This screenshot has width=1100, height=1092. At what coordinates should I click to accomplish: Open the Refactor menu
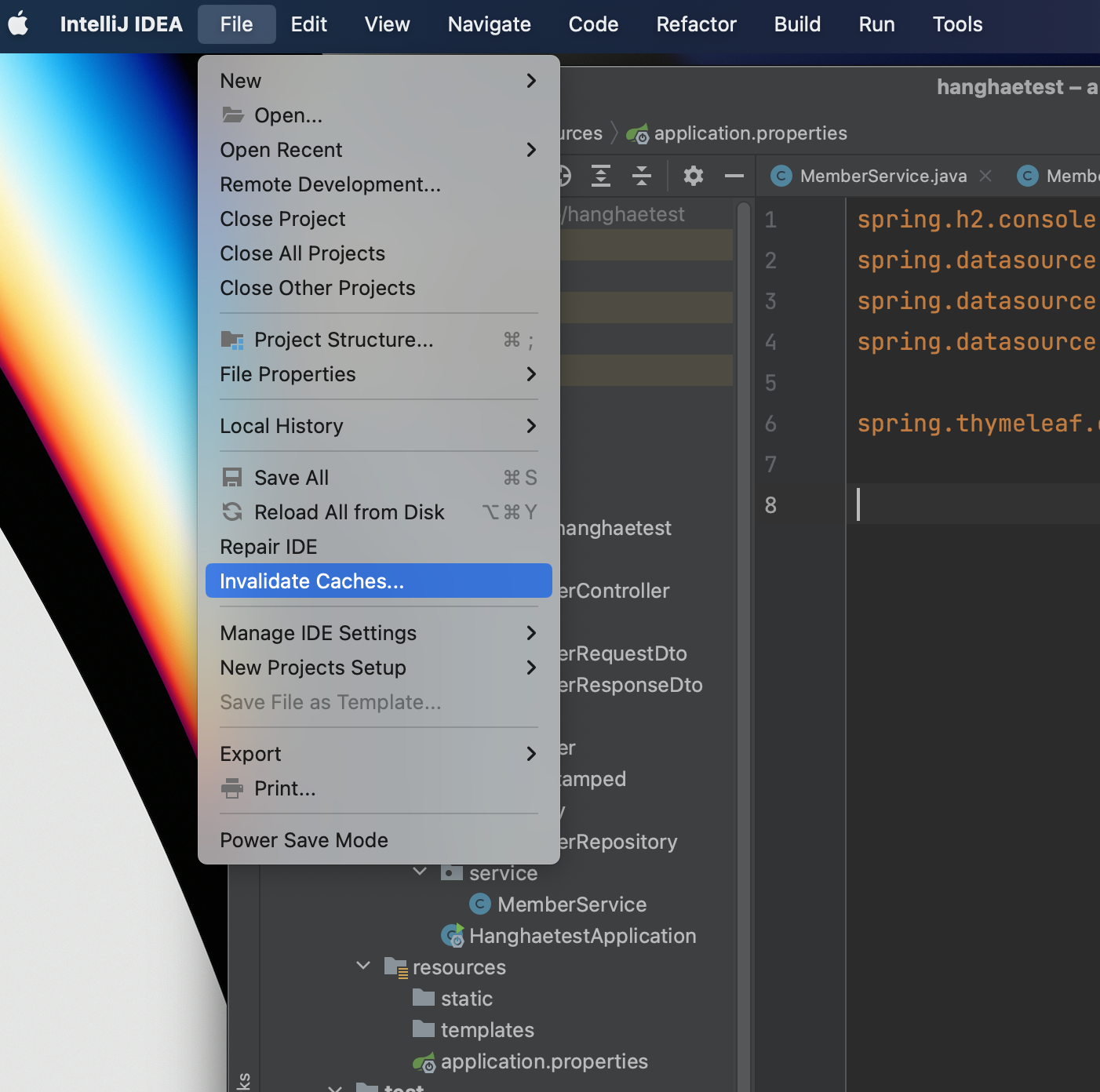[696, 24]
